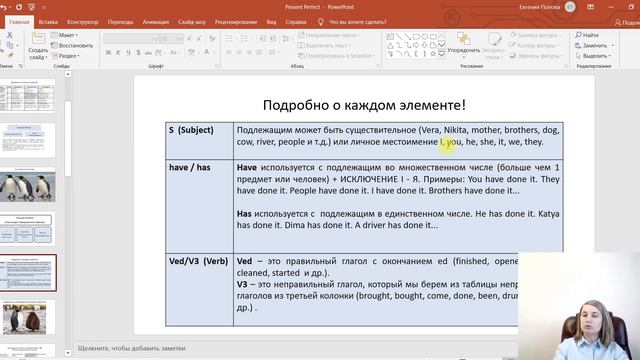Select the penguins slide thumbnail in the panel

[27, 186]
